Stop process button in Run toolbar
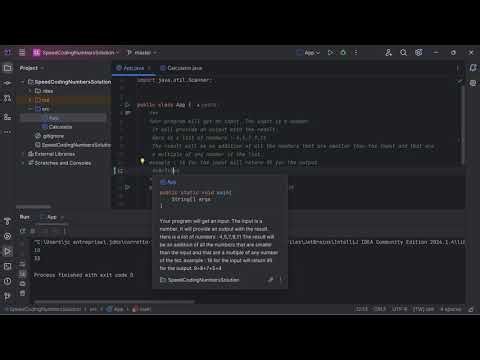This screenshot has width=480, height=360. click(33, 231)
